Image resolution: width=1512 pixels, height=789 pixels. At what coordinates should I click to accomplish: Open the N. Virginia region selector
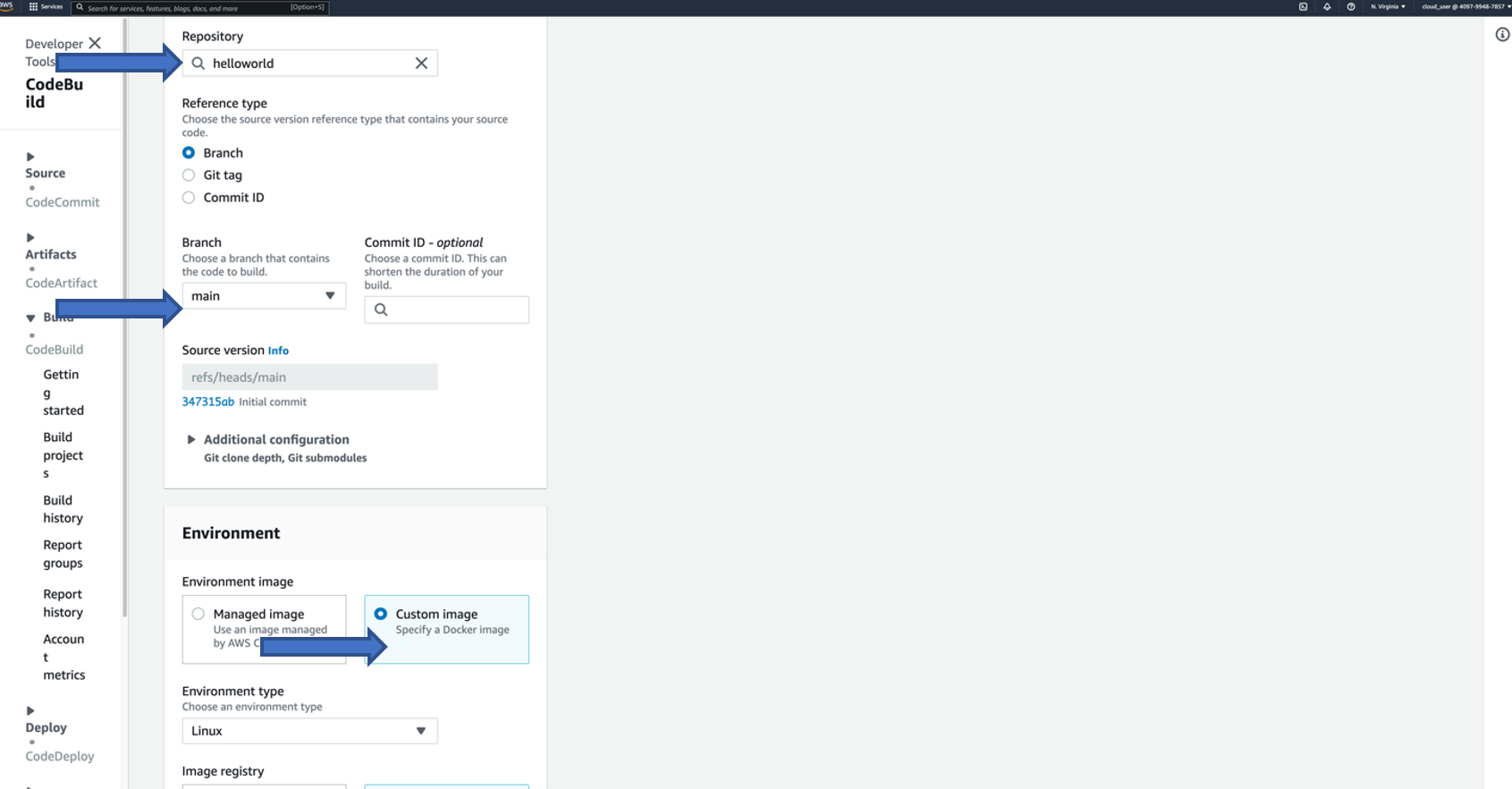1388,7
